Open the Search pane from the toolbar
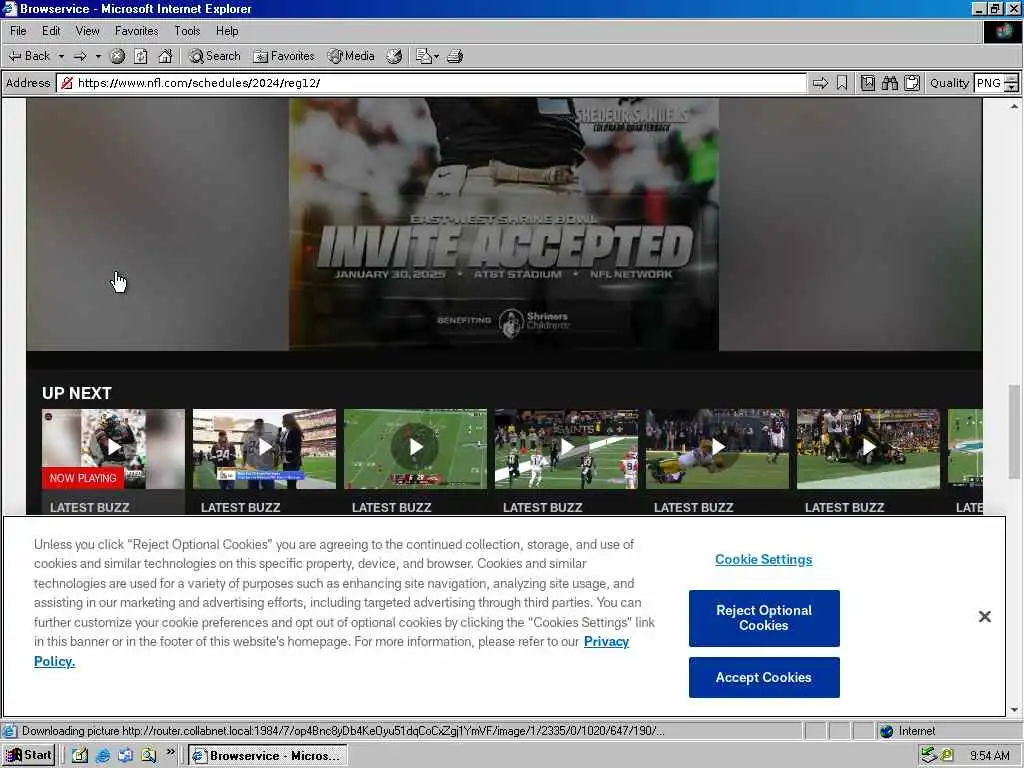Image resolution: width=1024 pixels, height=768 pixels. pos(215,56)
